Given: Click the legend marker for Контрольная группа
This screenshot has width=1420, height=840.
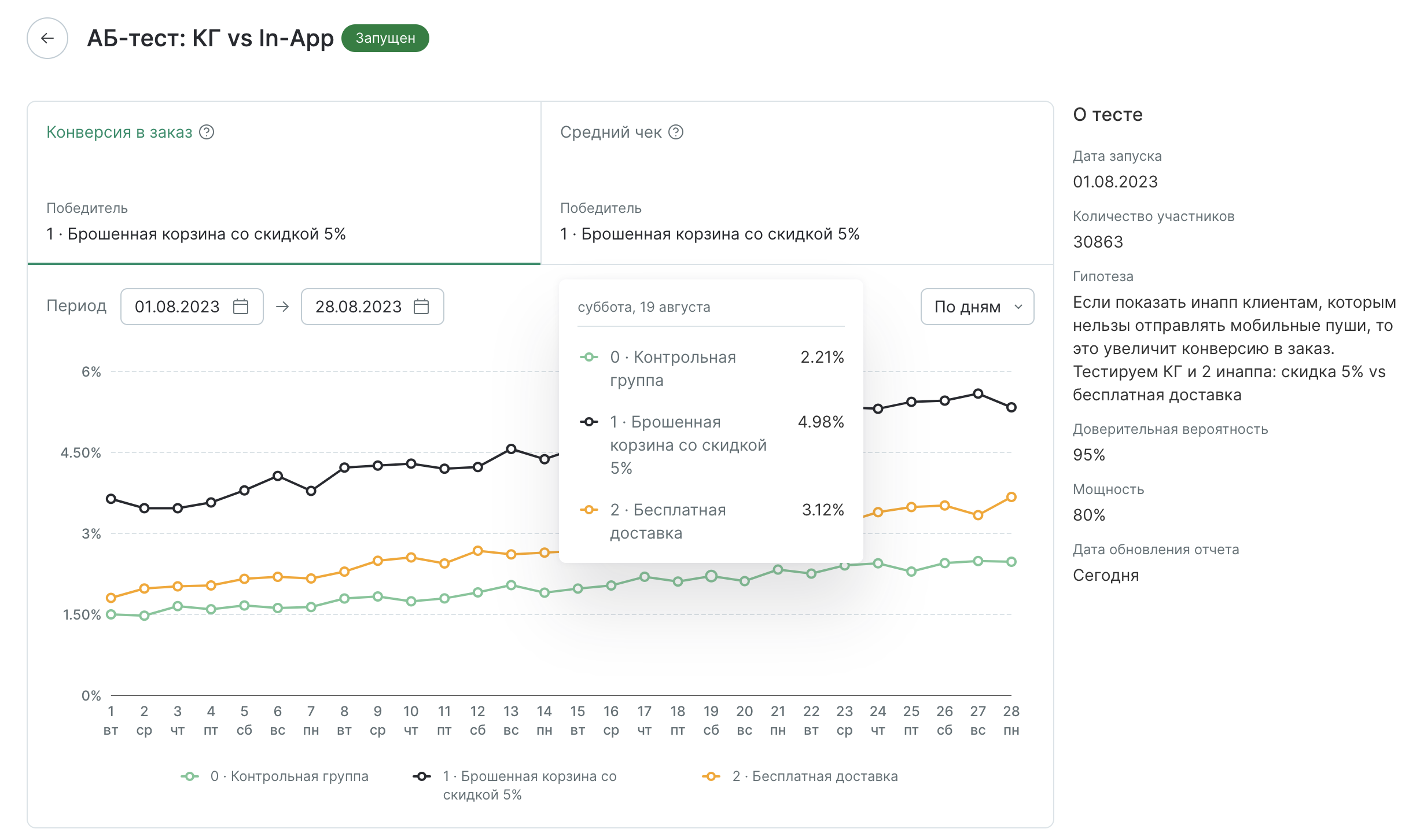Looking at the screenshot, I should (x=190, y=776).
